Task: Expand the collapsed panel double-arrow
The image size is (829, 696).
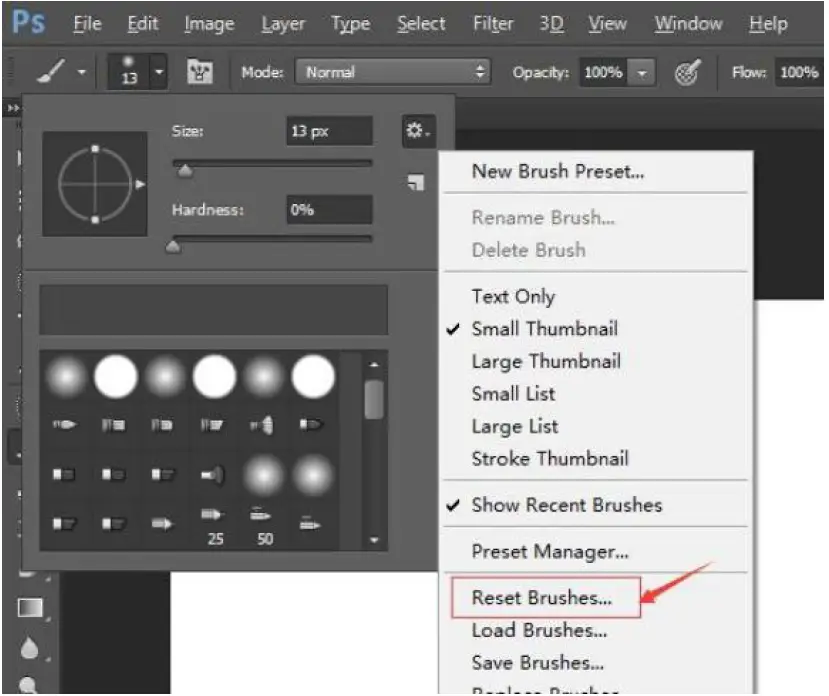Action: (13, 108)
